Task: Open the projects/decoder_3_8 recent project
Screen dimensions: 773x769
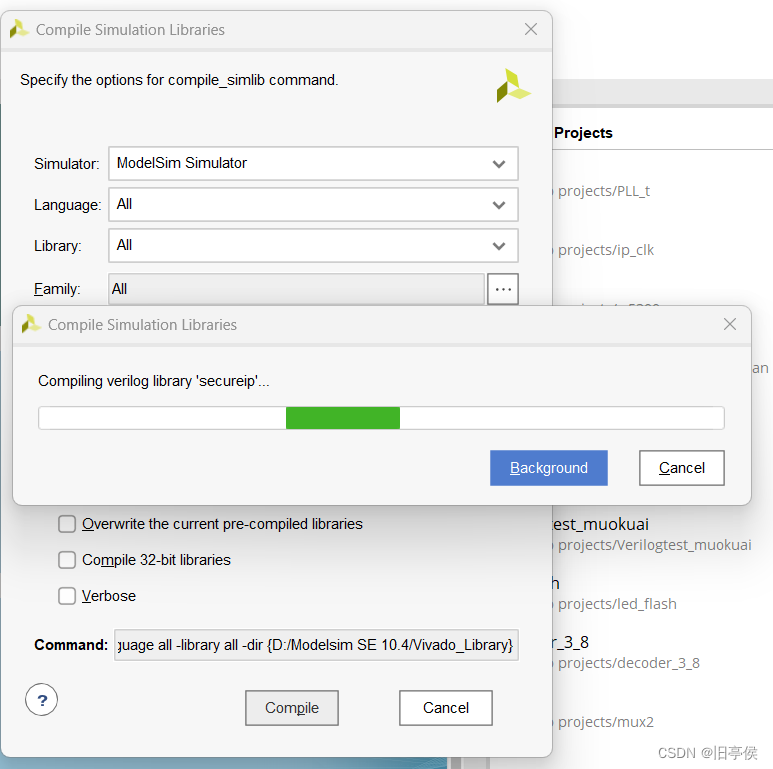Action: 628,663
